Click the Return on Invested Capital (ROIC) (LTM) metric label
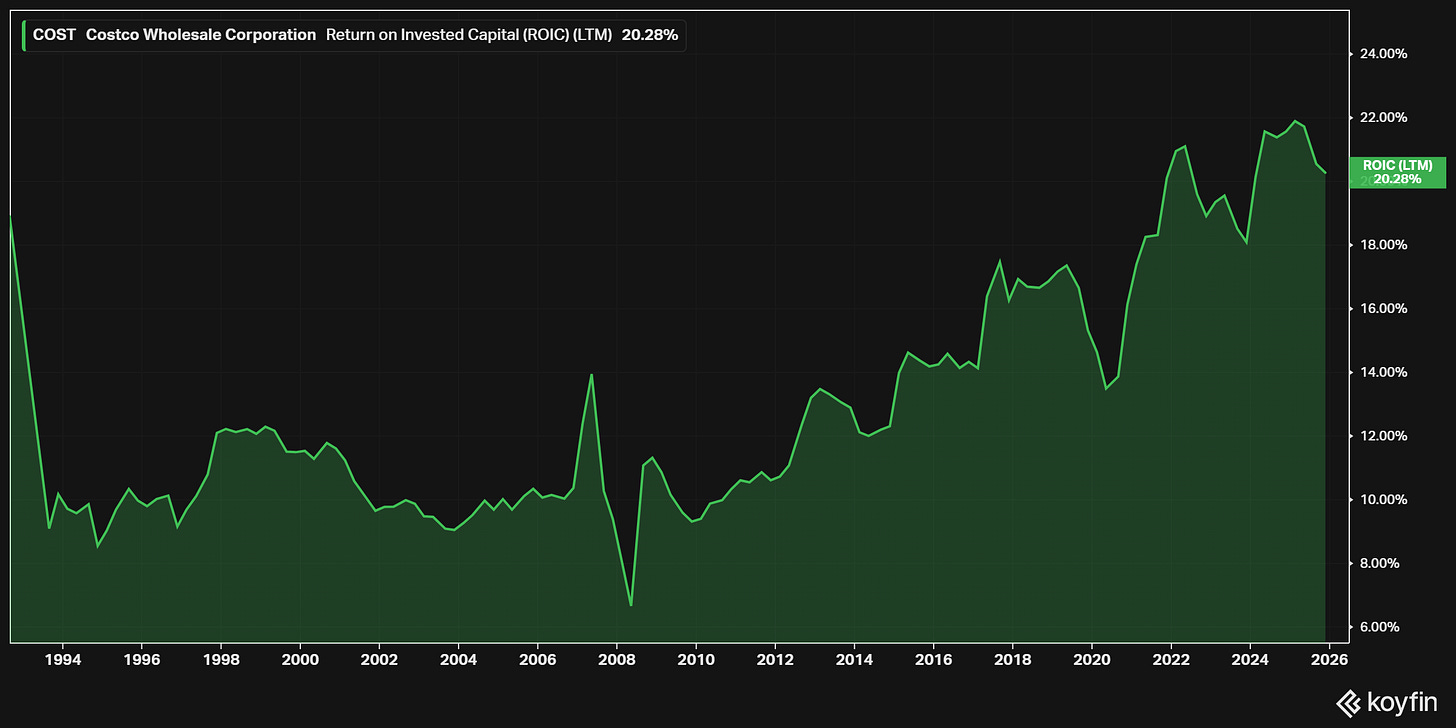The image size is (1456, 728). [469, 35]
